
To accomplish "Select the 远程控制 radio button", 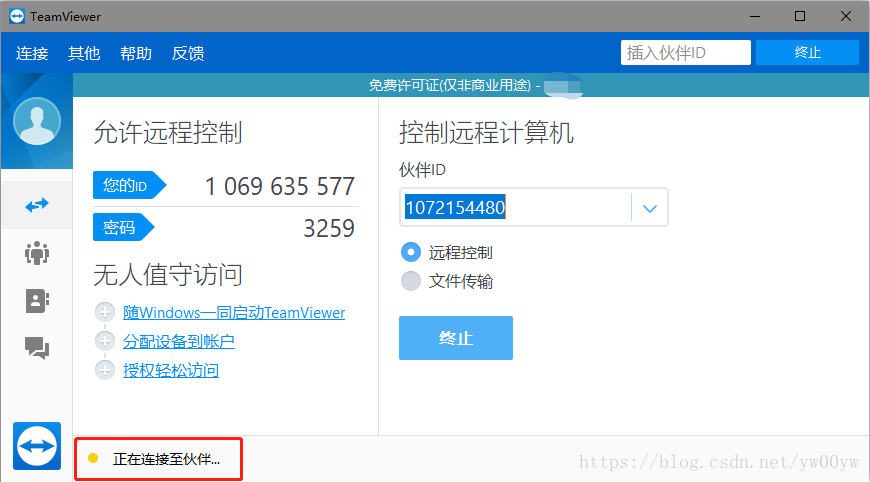I will pyautogui.click(x=411, y=252).
